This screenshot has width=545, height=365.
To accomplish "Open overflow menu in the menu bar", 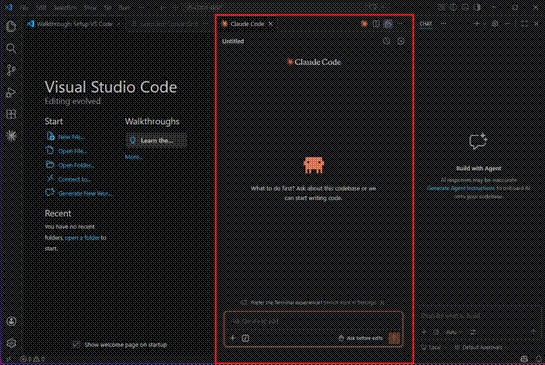I will [x=141, y=7].
